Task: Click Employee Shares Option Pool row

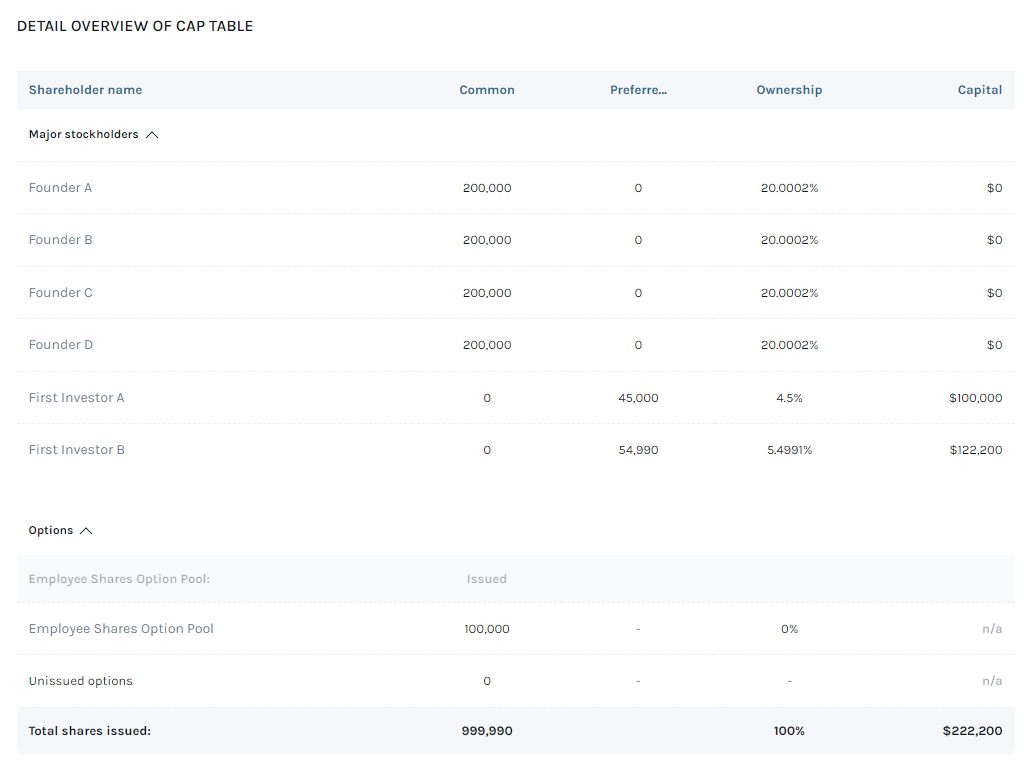Action: click(121, 629)
